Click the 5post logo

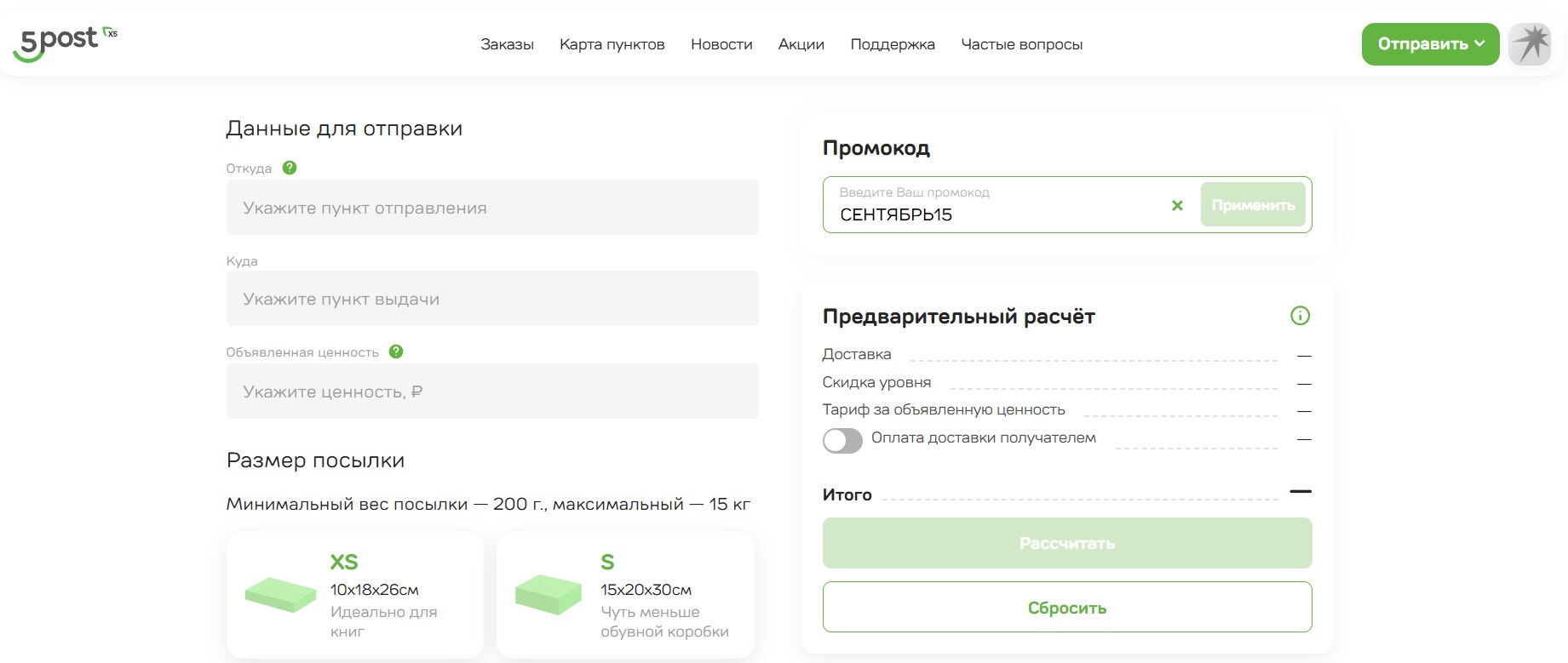65,43
